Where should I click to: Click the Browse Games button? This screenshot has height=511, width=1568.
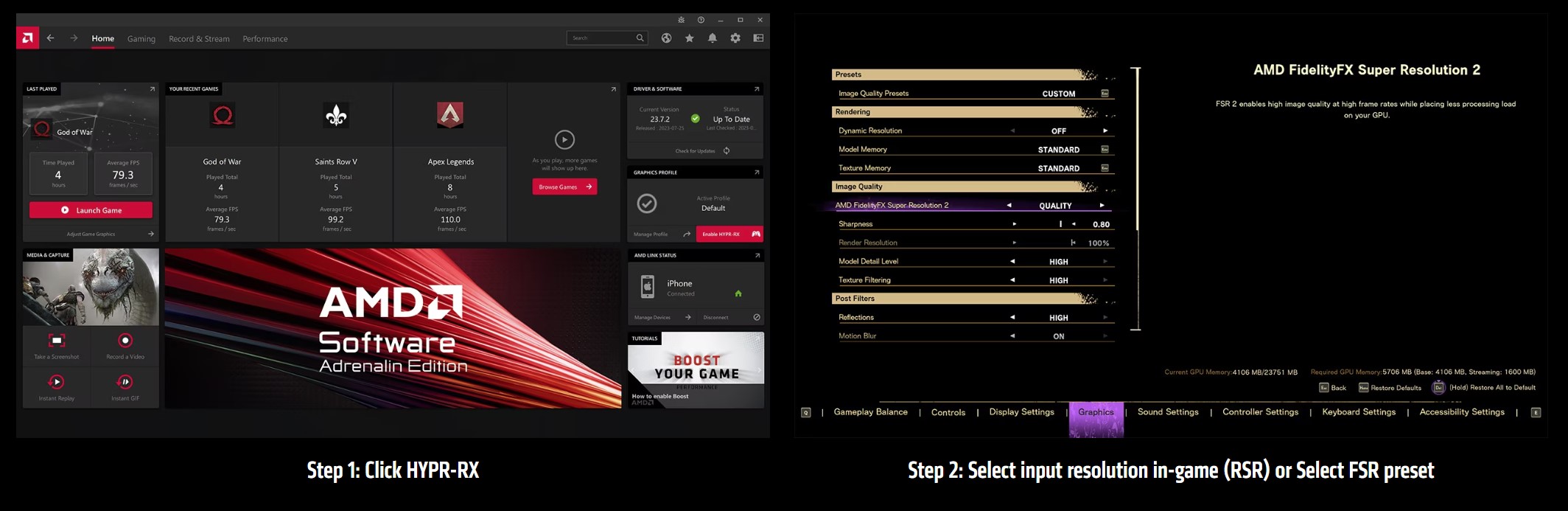[x=565, y=187]
